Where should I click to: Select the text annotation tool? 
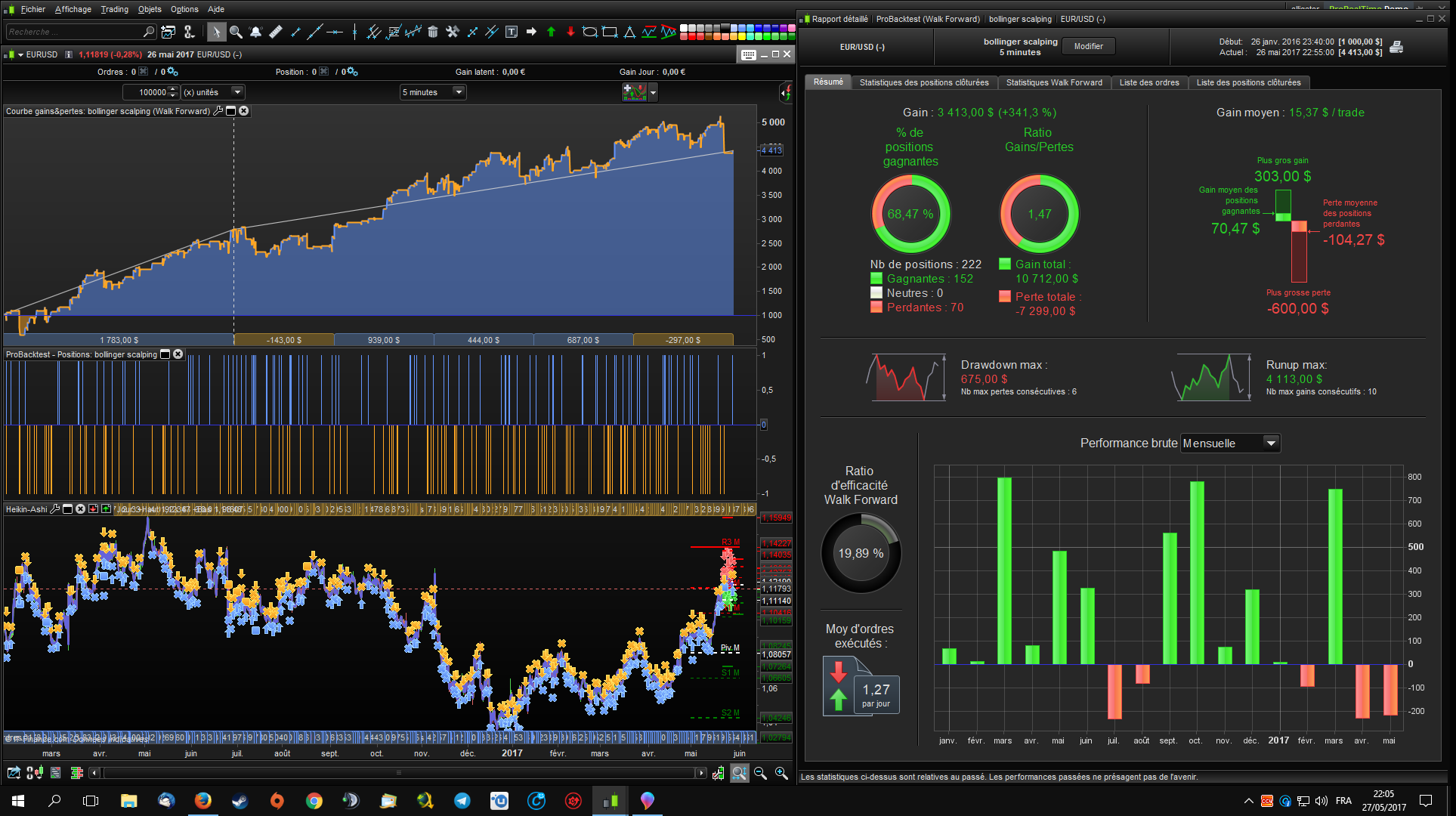(512, 32)
